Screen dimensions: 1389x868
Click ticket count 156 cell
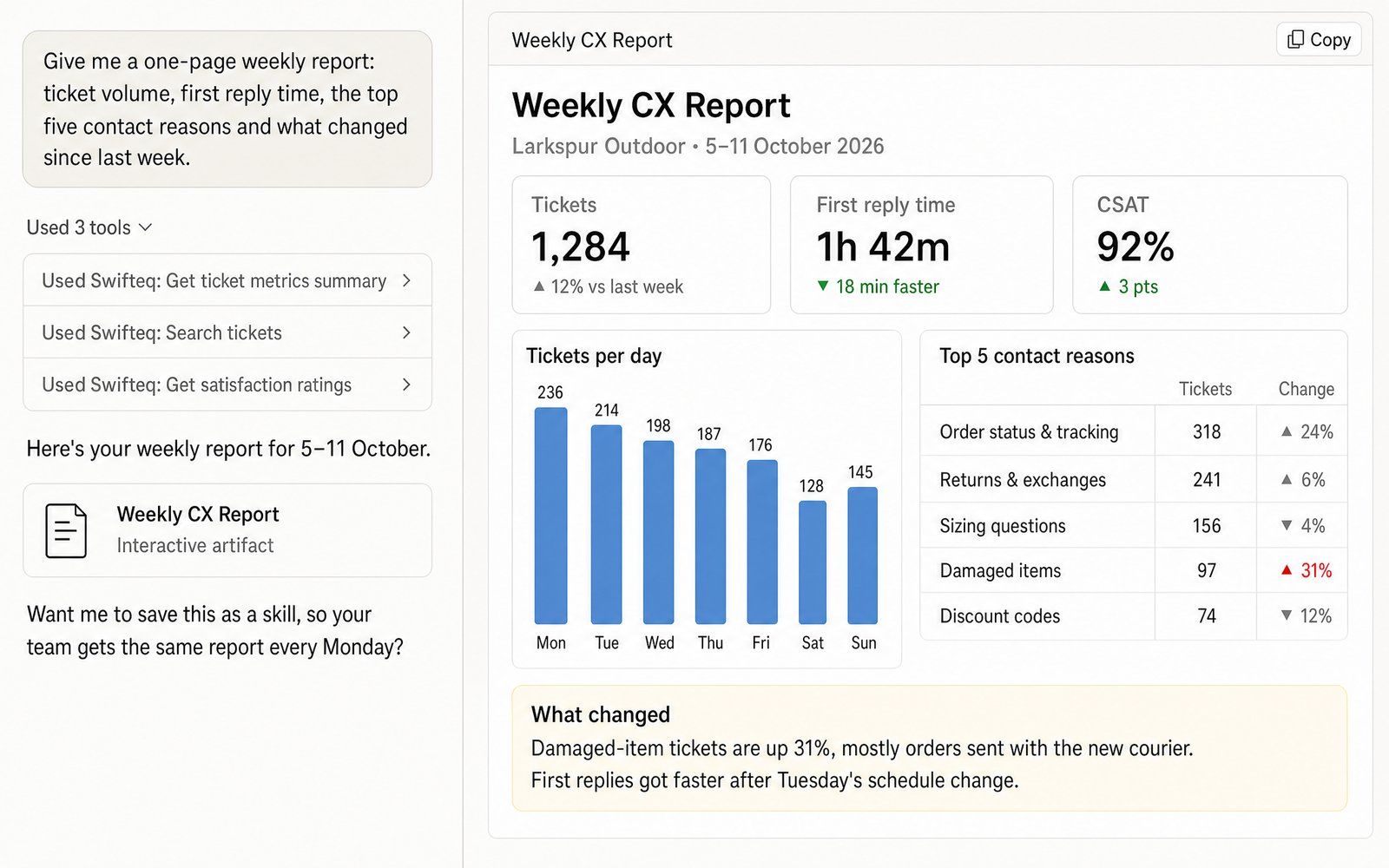tap(1207, 525)
